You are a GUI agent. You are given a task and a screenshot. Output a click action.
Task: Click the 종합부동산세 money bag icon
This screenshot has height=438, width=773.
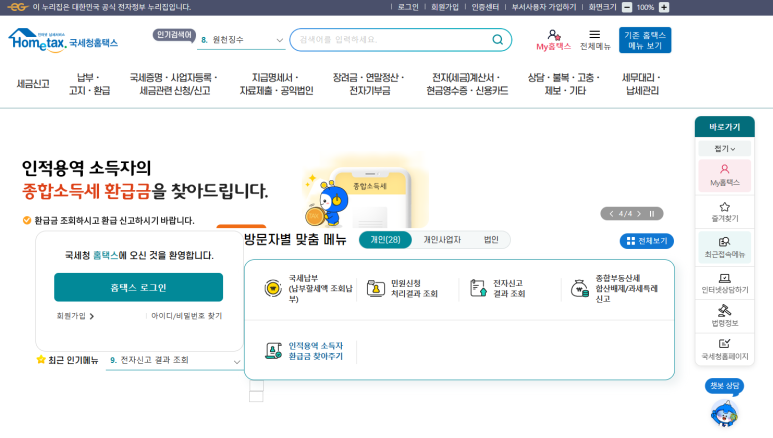[580, 288]
